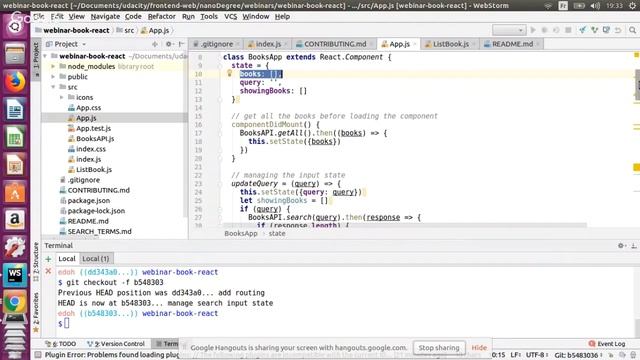Open BooksAPI.js in the project tree
This screenshot has width=640, height=360.
coord(95,138)
